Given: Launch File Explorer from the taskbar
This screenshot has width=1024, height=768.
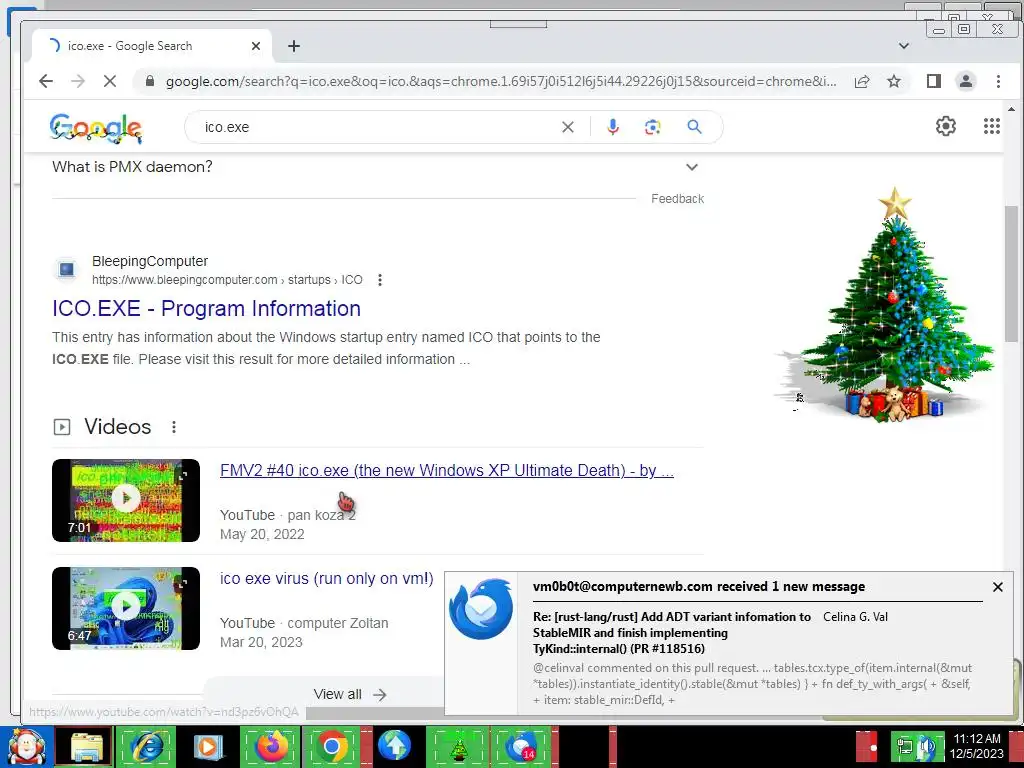Looking at the screenshot, I should pyautogui.click(x=84, y=747).
